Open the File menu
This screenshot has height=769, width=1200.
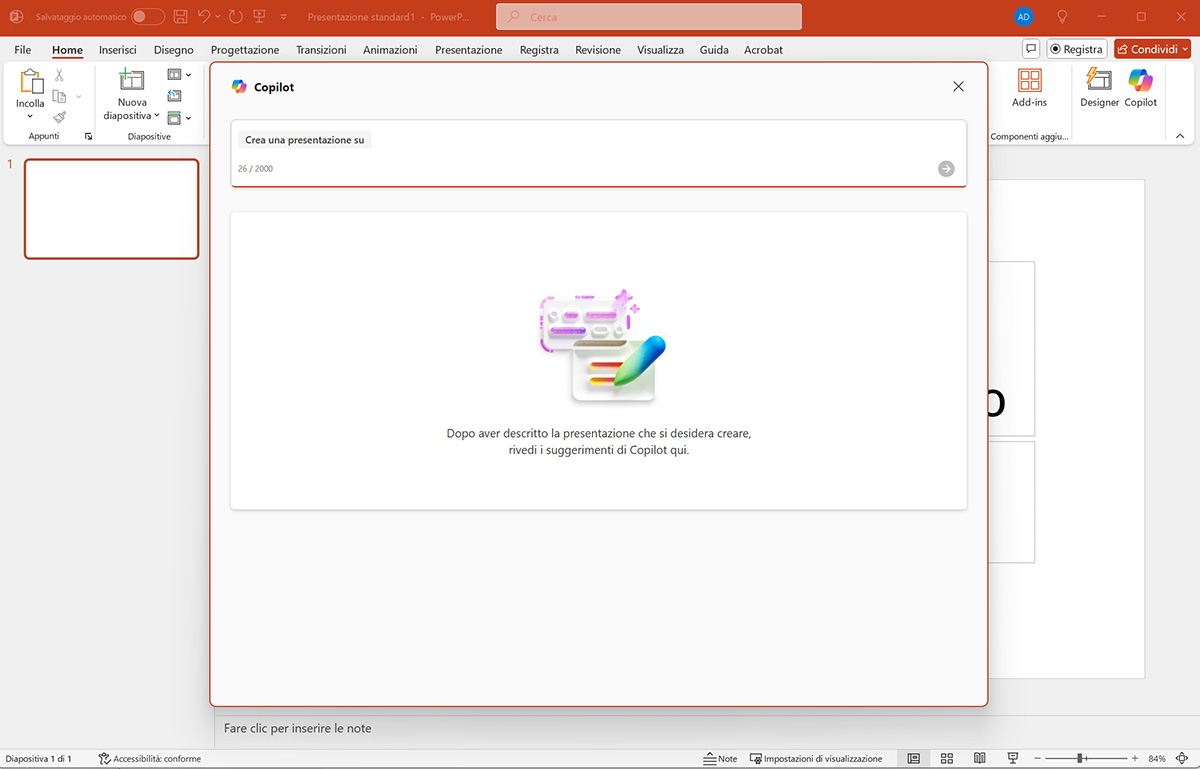23,50
